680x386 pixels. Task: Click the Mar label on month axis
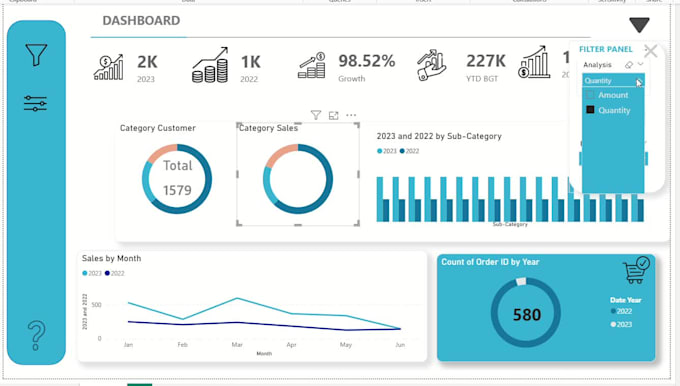pos(237,345)
